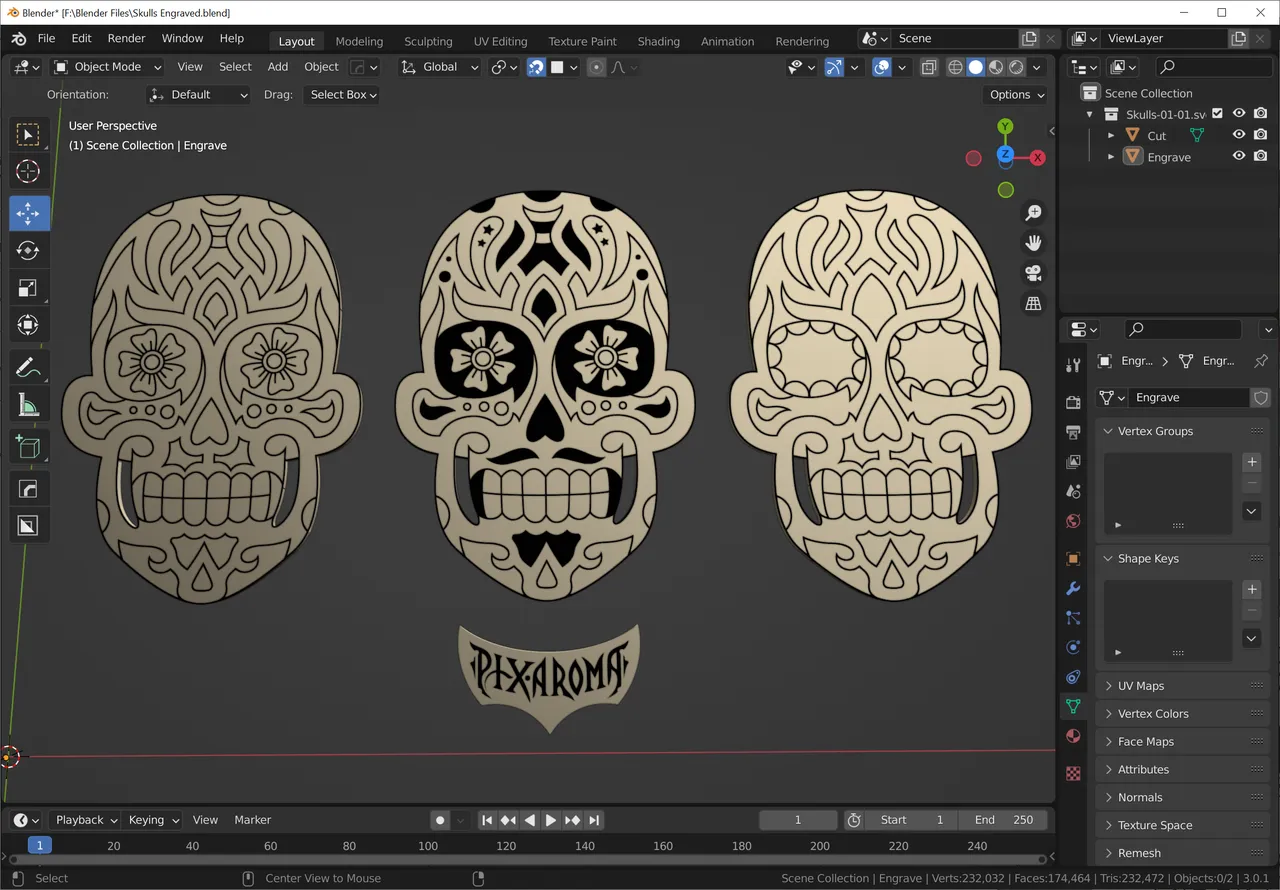
Task: Add a new shape key
Action: pyautogui.click(x=1251, y=589)
